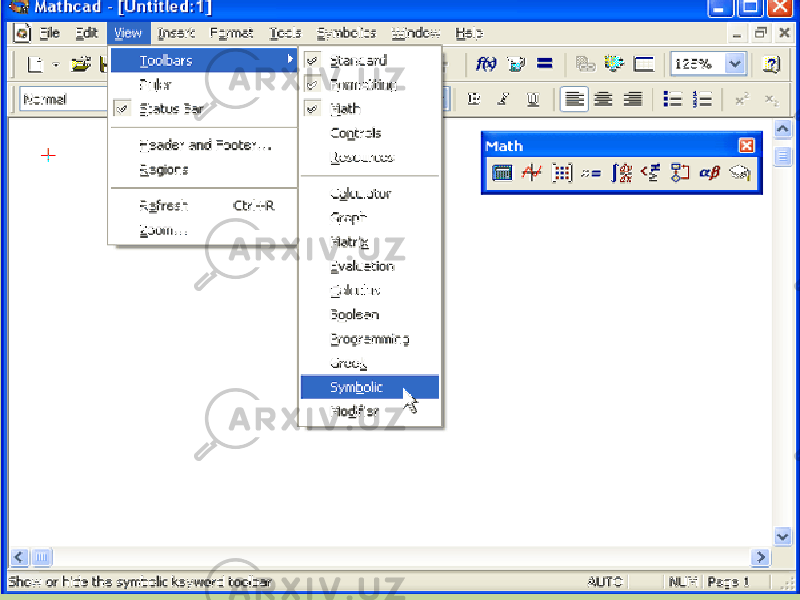Open the Format menu
Image resolution: width=800 pixels, height=600 pixels.
(231, 33)
